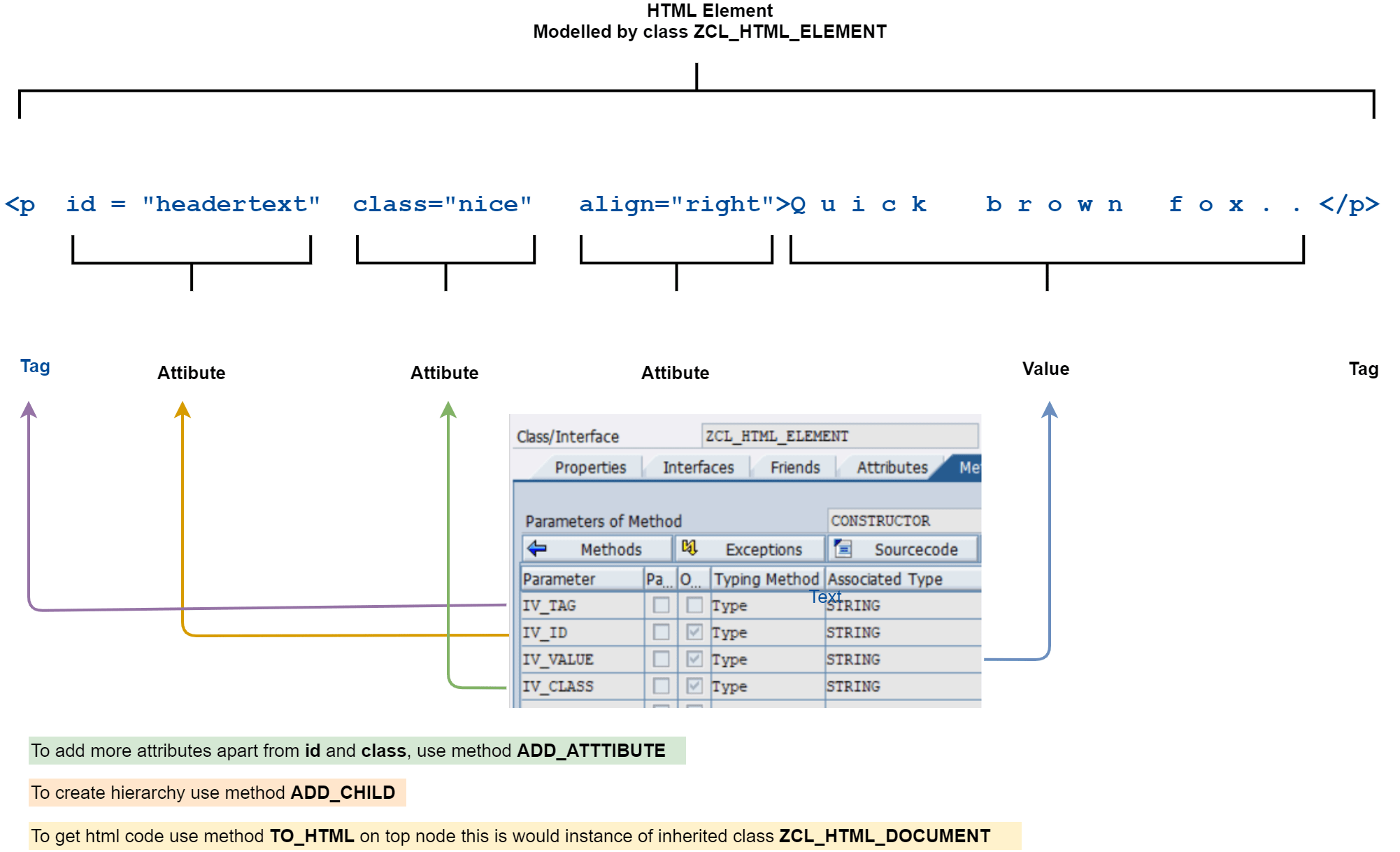Switch to the Properties tab
Image resolution: width=1400 pixels, height=852 pixels.
pos(590,467)
